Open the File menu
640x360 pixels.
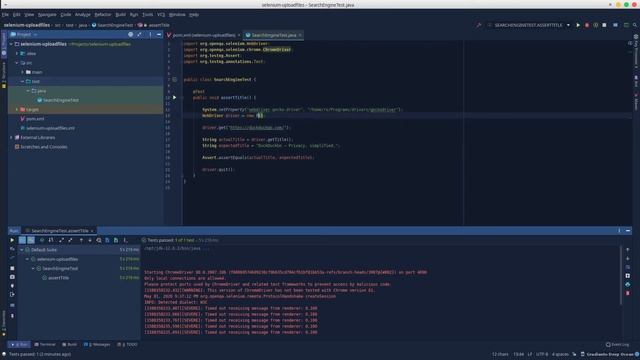click(5, 15)
